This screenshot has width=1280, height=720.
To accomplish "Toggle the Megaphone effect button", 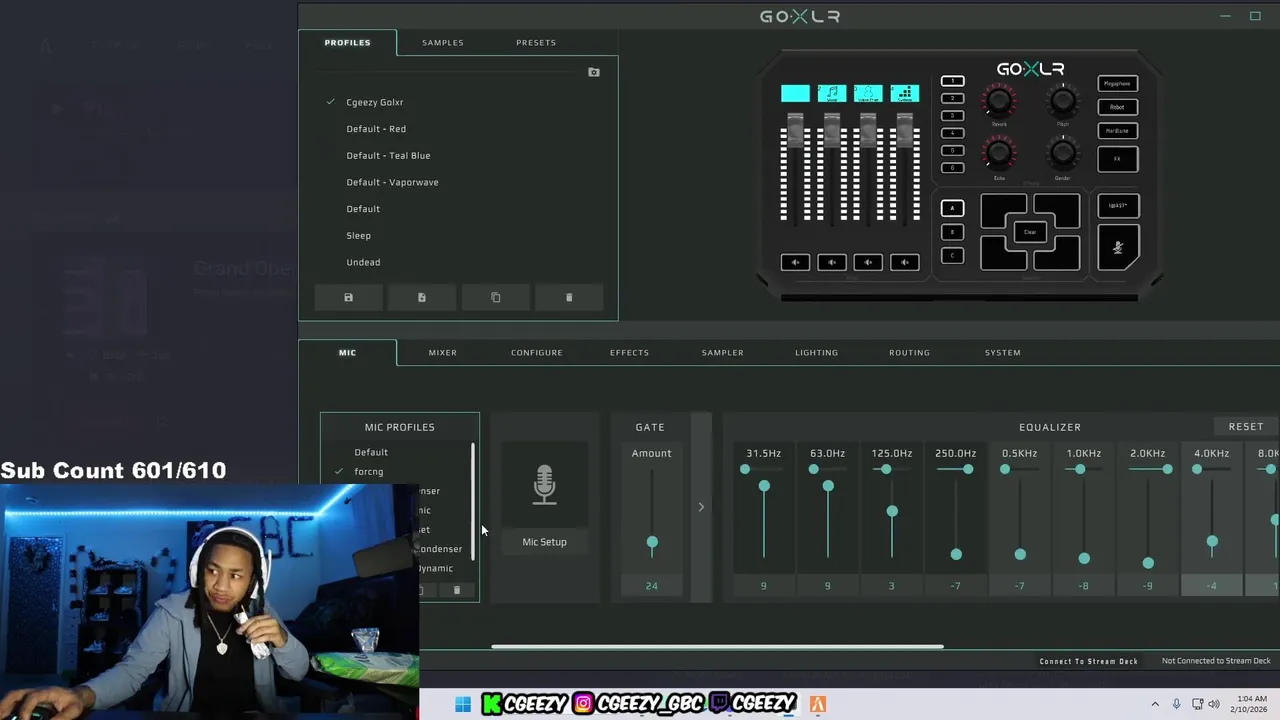I will [1117, 84].
